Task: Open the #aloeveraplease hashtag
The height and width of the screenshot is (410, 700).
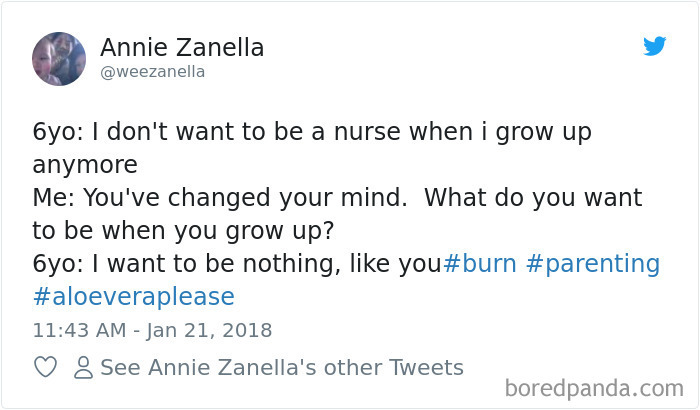Action: (x=134, y=296)
